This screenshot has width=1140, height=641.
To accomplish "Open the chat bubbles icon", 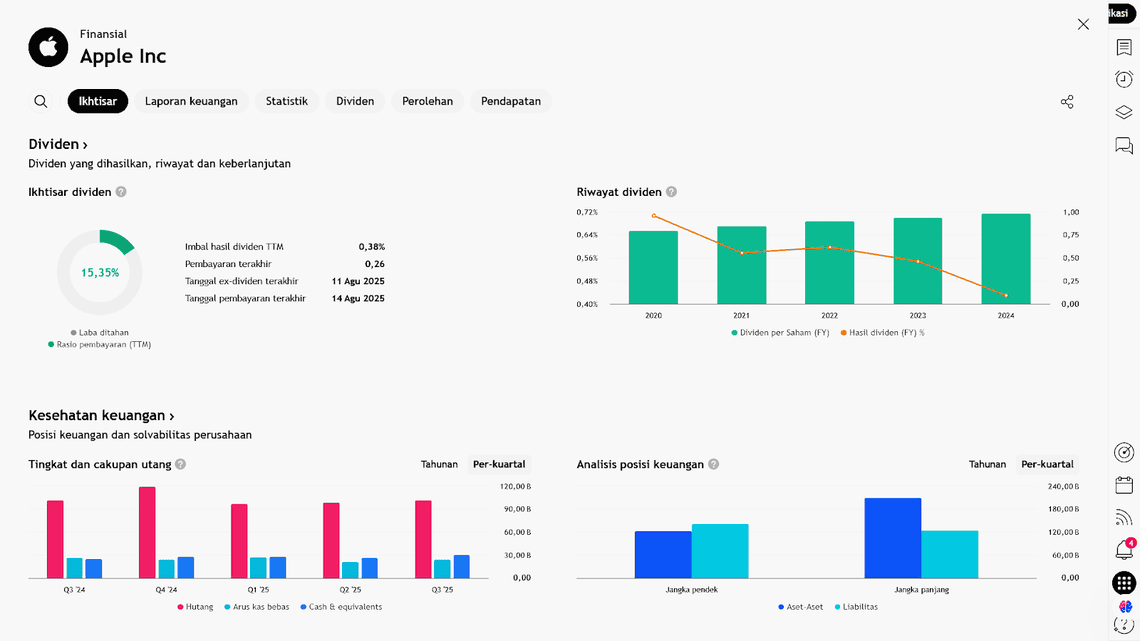I will (x=1124, y=146).
